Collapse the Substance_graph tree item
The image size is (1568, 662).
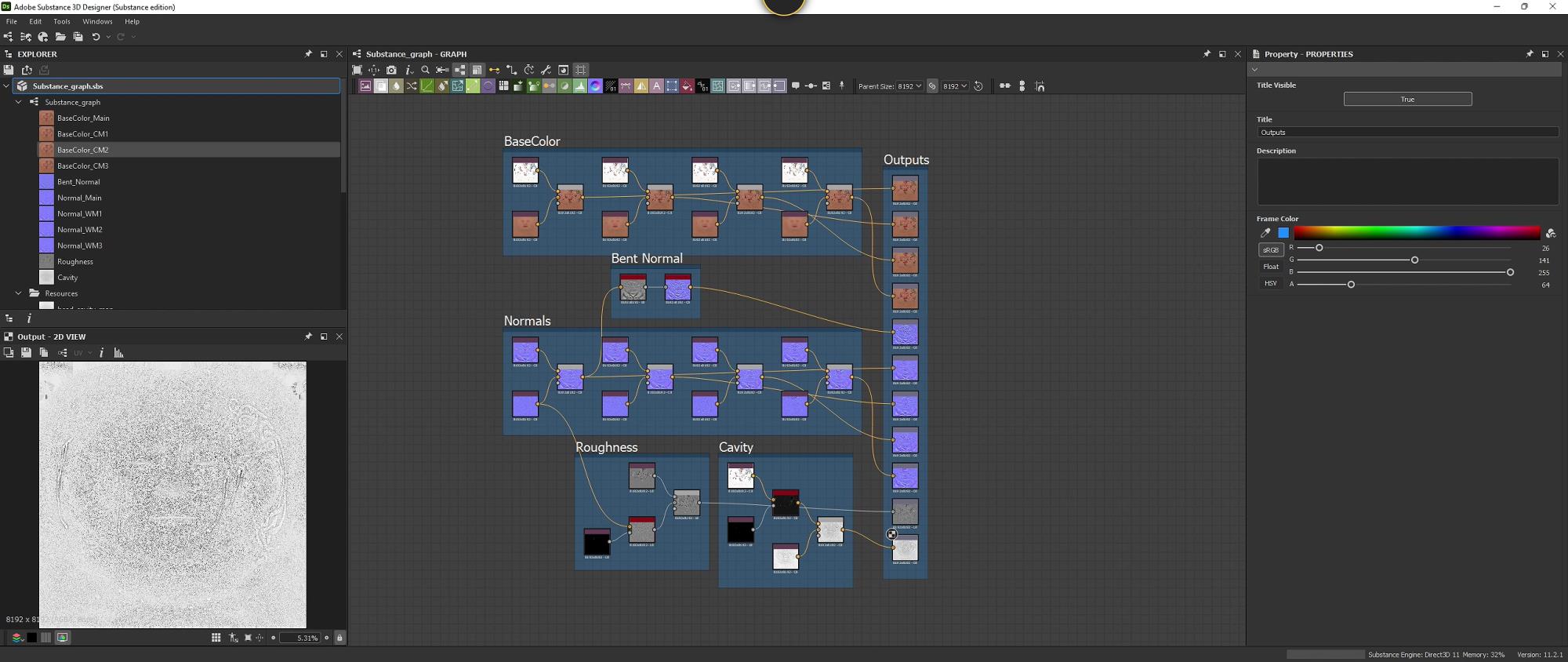[19, 102]
